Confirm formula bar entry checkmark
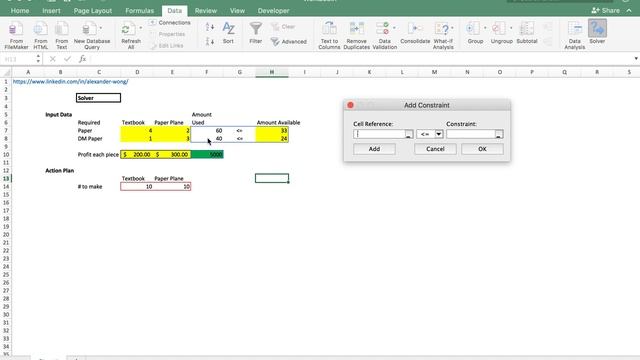This screenshot has height=360, width=640. [67, 59]
